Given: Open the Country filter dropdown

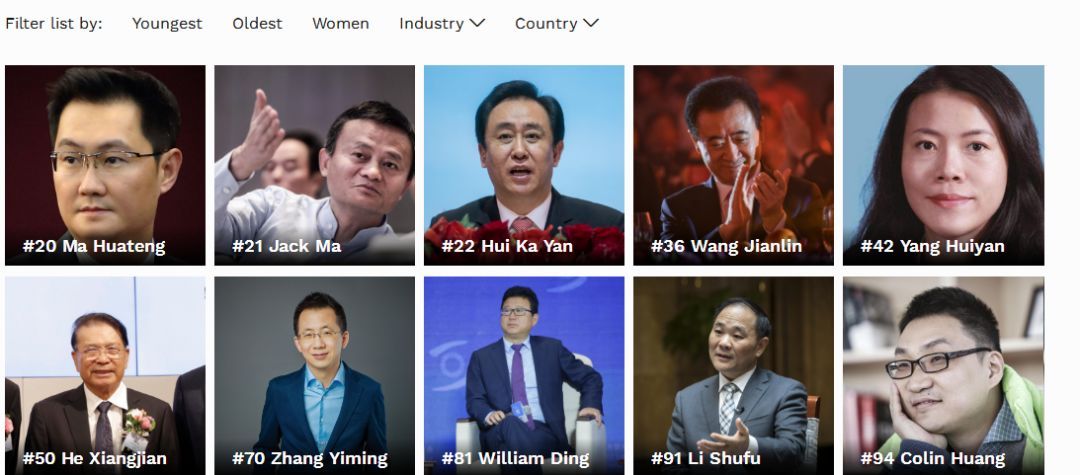Looking at the screenshot, I should [557, 23].
